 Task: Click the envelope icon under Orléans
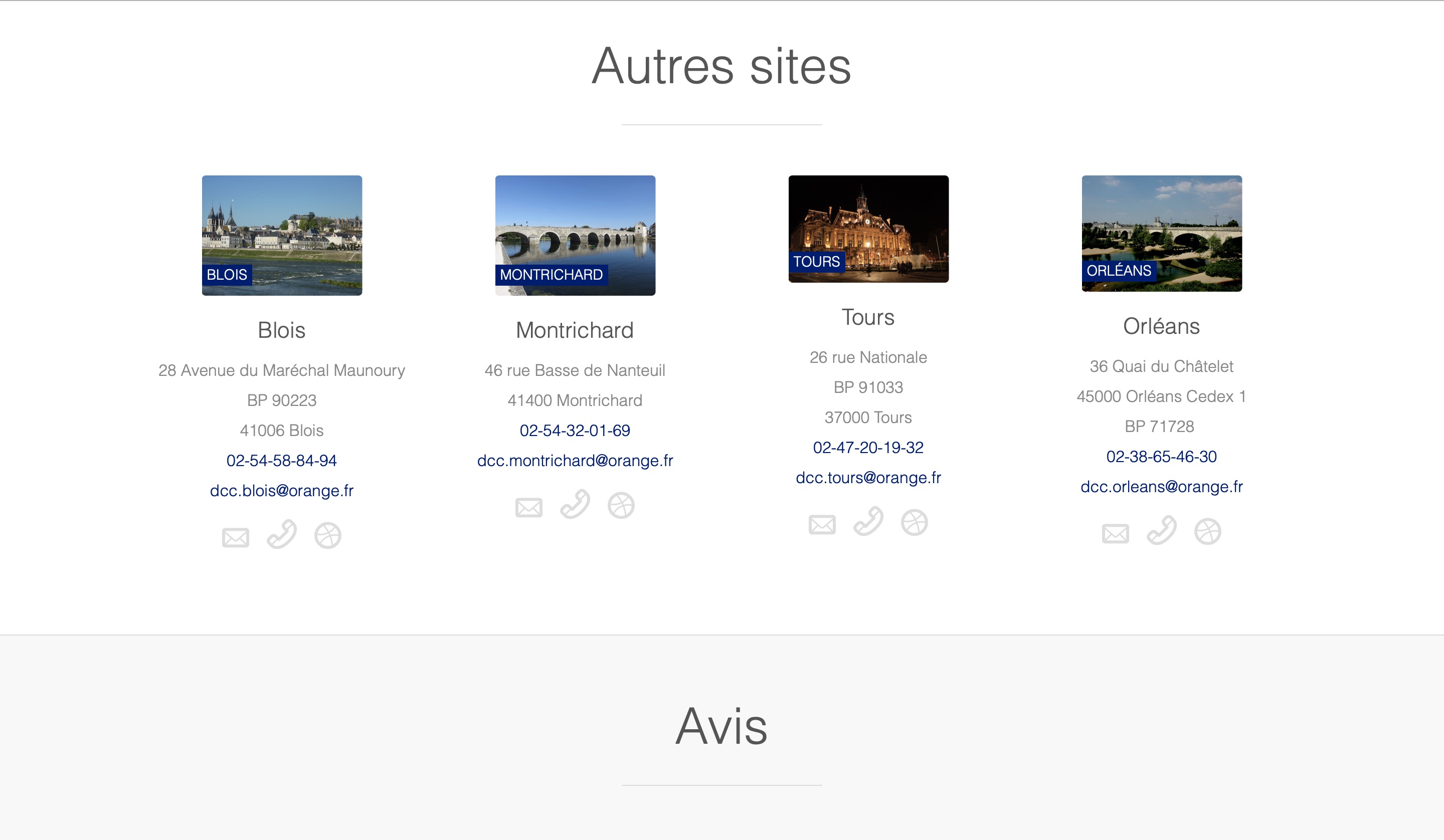click(1116, 533)
